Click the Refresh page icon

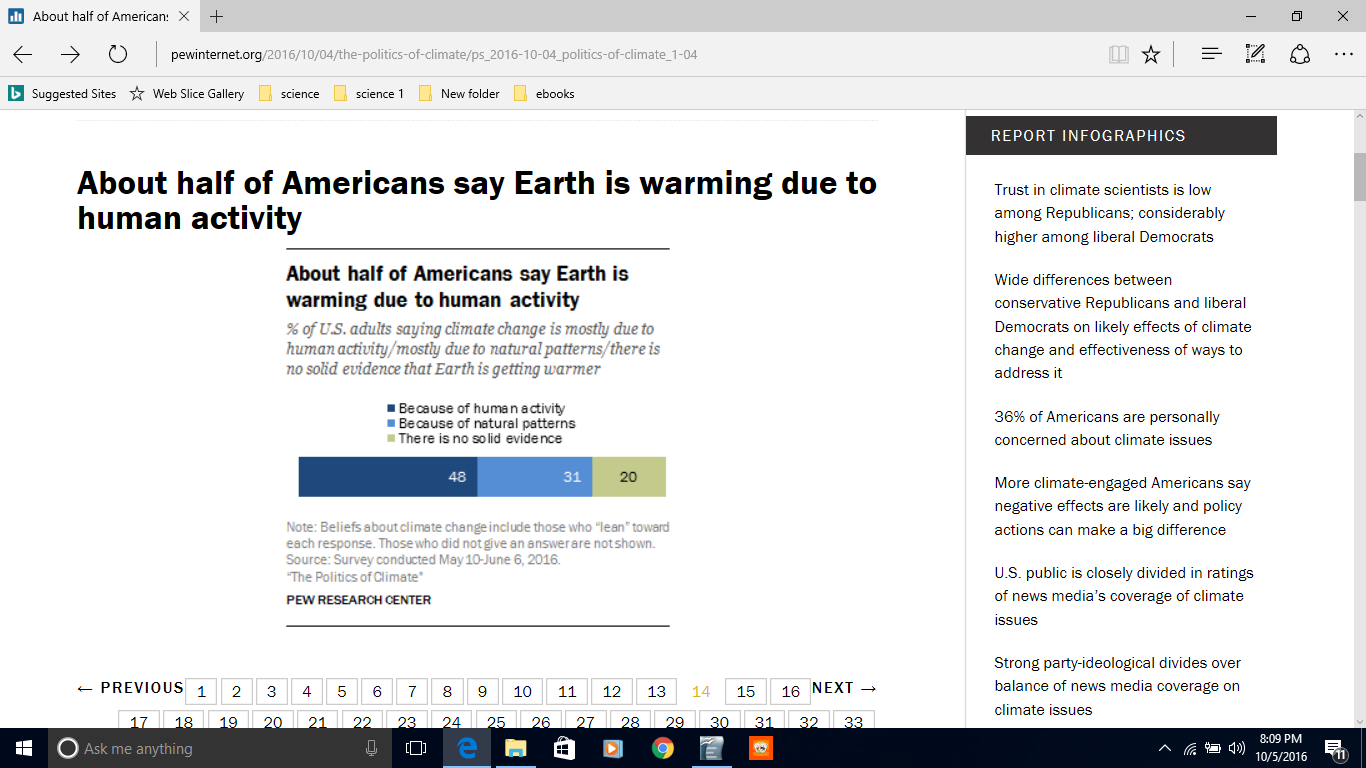(x=117, y=54)
